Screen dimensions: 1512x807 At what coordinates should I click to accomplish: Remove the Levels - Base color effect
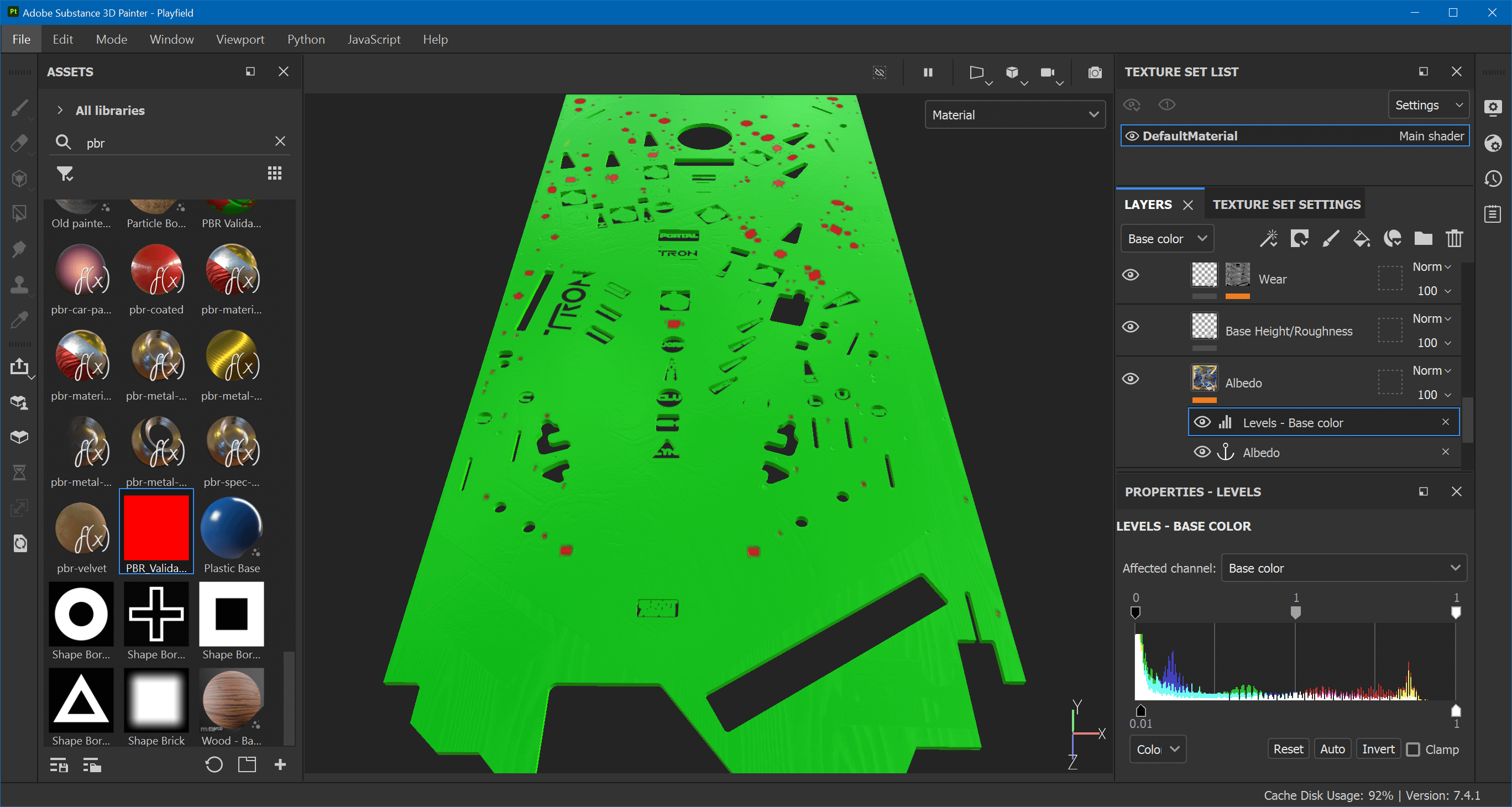(1446, 422)
